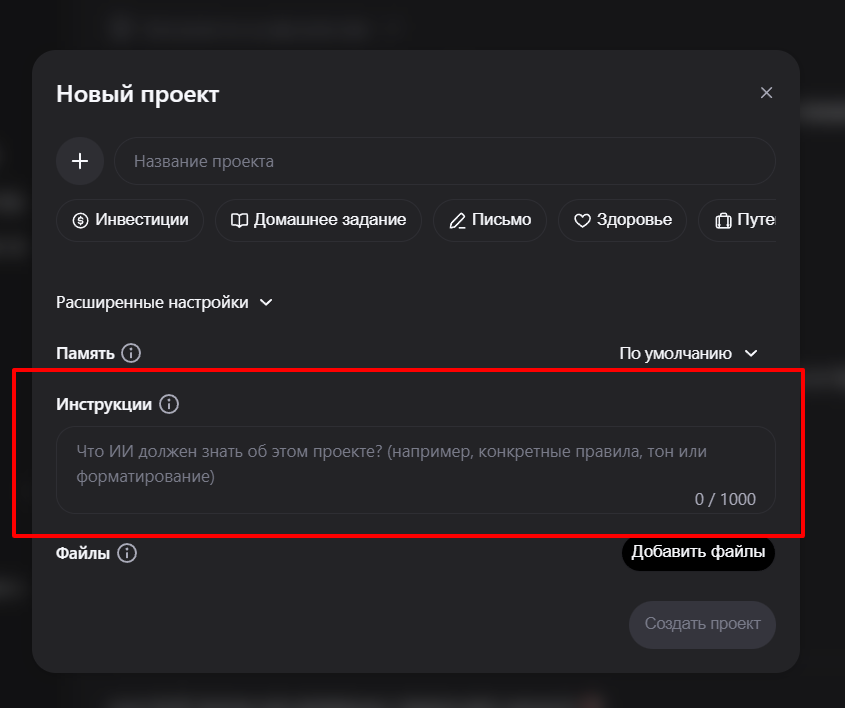Viewport: 845px width, 708px height.
Task: Click the heart icon on Здоровье chip
Action: (584, 220)
